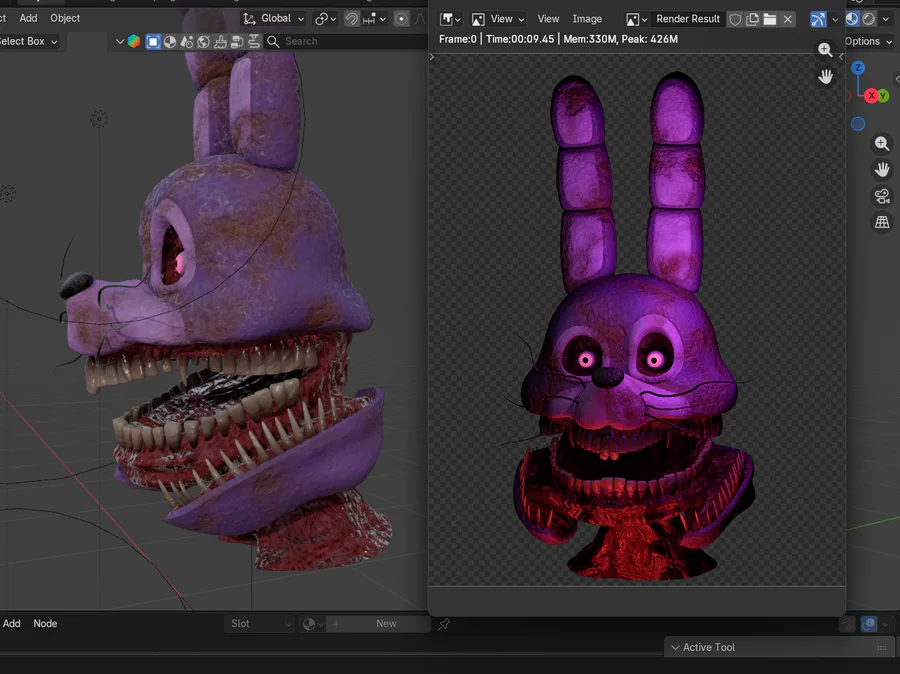Click the blue Z axis gizmo handle
The height and width of the screenshot is (674, 900).
(858, 68)
